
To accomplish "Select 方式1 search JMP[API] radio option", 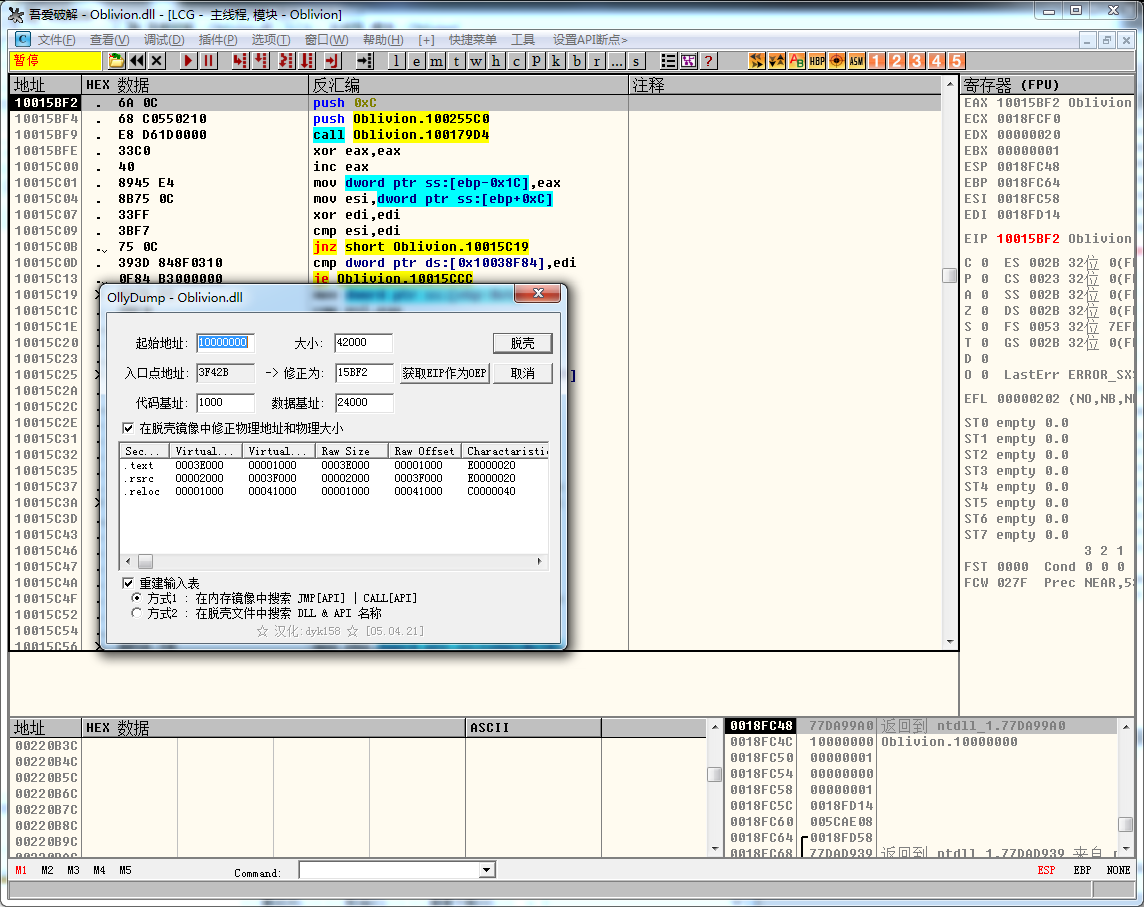I will (136, 598).
